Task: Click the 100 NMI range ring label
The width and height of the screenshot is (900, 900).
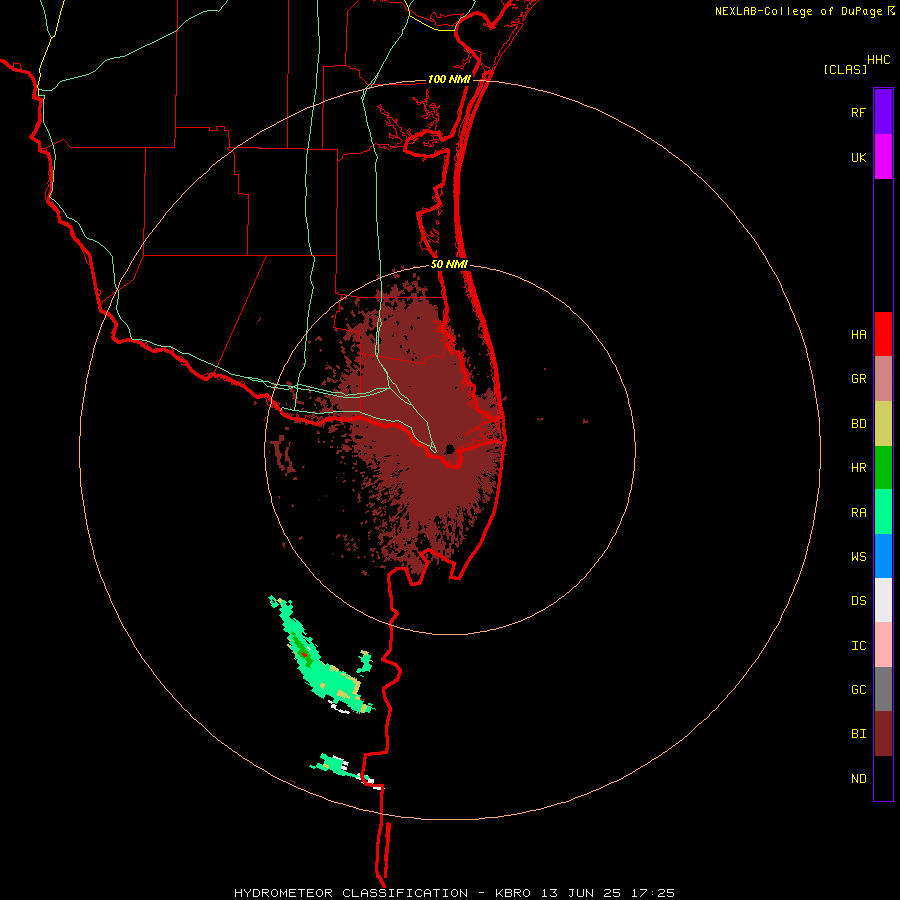Action: tap(449, 79)
